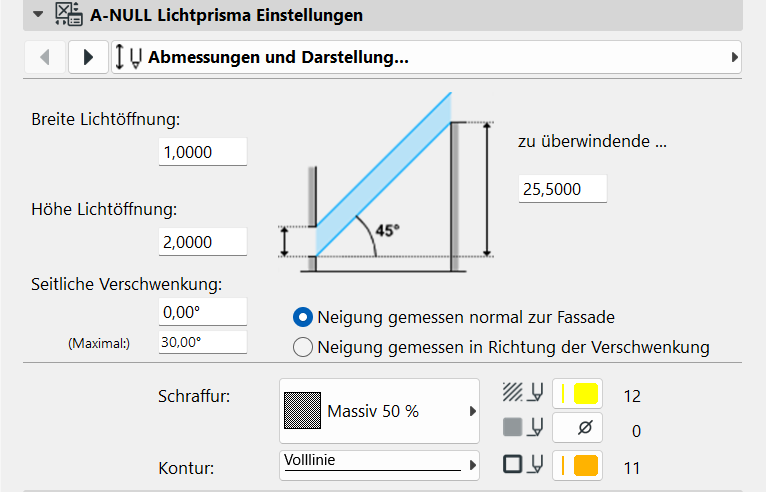Click the Höhe Lichtöffnung value field
Viewport: 766px width, 492px height.
(x=202, y=241)
